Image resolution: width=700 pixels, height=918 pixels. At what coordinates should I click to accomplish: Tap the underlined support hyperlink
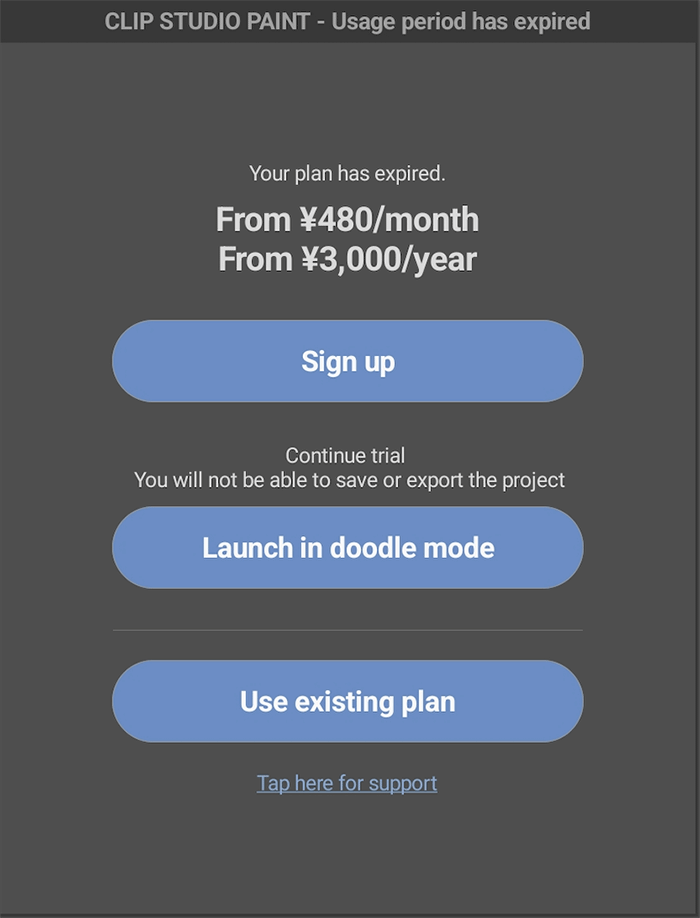347,783
